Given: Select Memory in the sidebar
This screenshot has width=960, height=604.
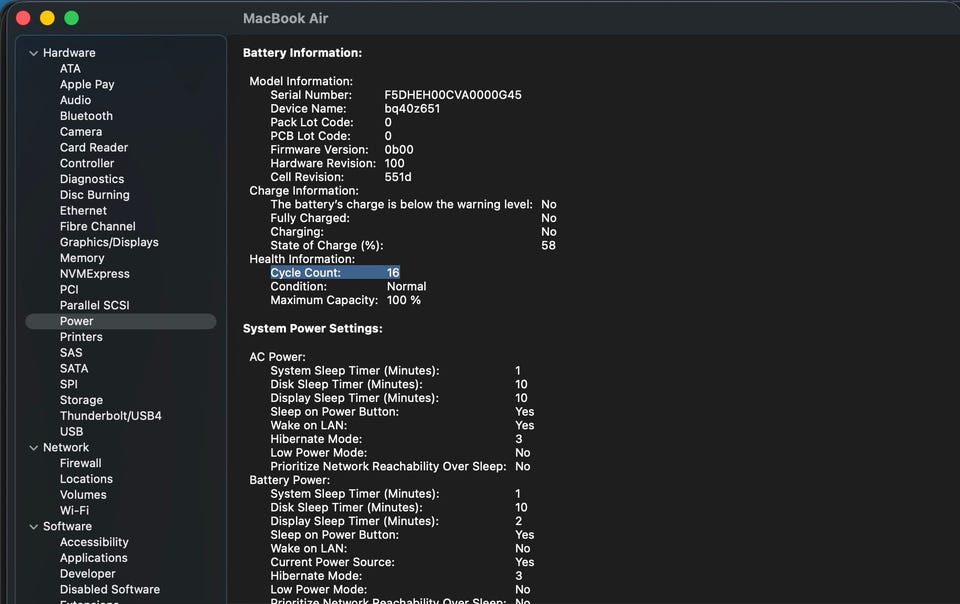Looking at the screenshot, I should click(x=82, y=258).
